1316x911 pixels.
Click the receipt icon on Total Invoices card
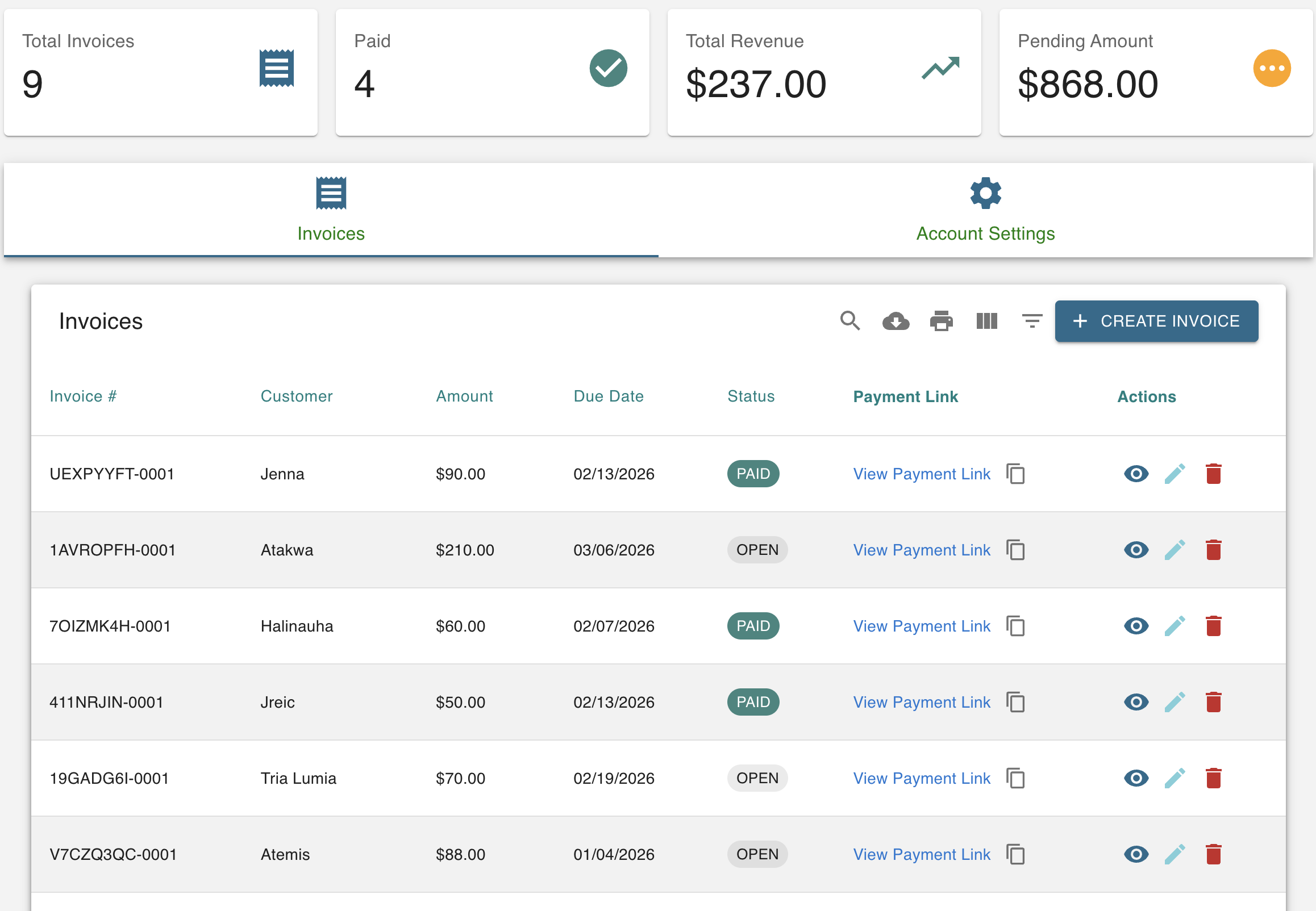276,68
